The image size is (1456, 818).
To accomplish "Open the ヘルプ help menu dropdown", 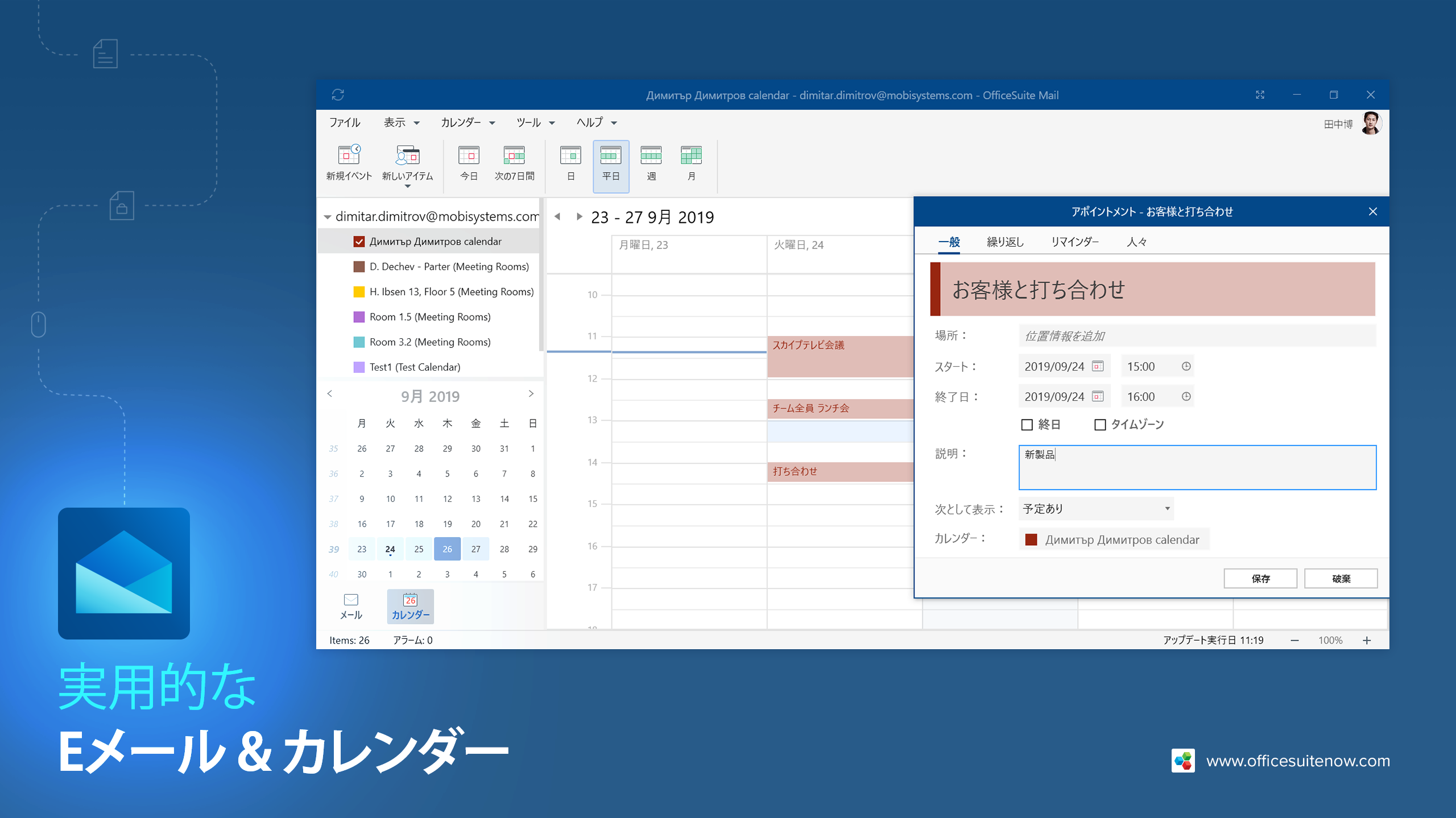I will [597, 122].
